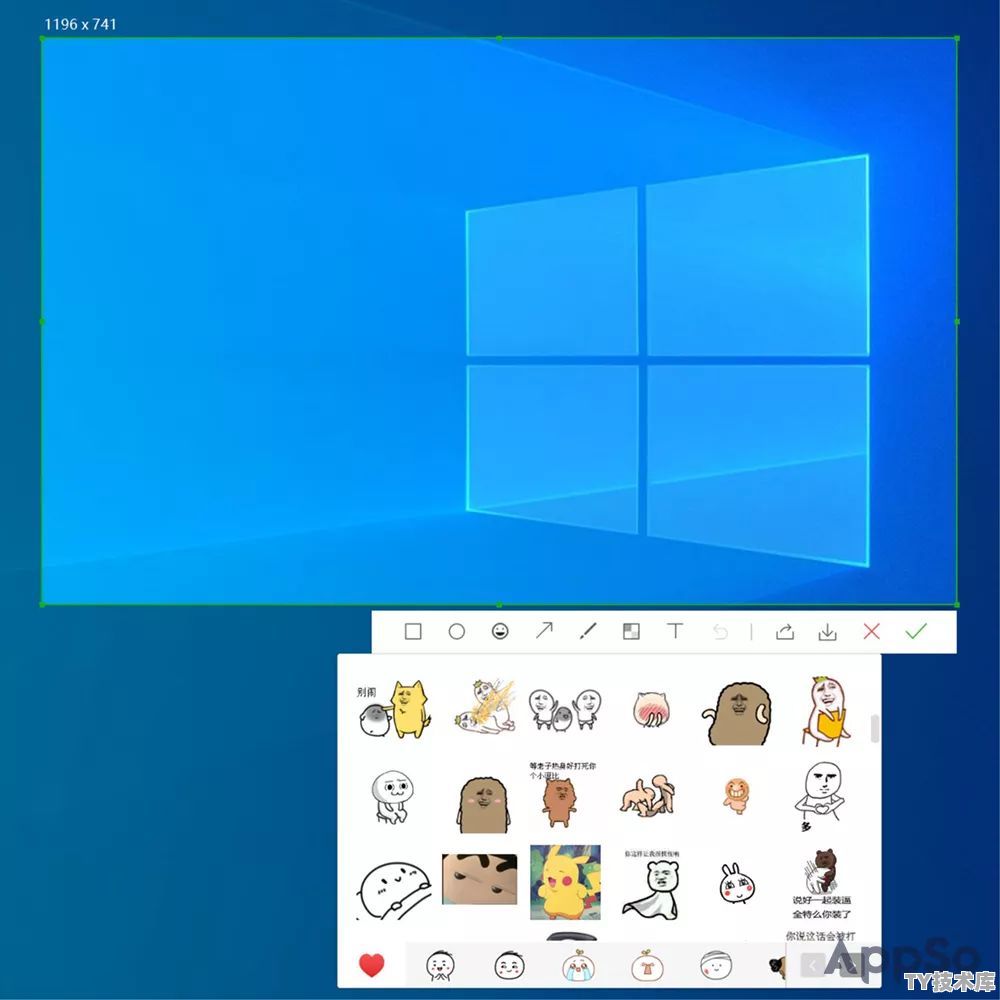This screenshot has height=1000, width=1000.
Task: Open the sticker pack tab with crying sprout character
Action: 578,965
